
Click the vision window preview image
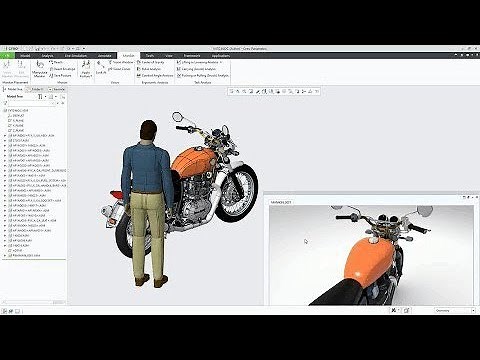371,255
